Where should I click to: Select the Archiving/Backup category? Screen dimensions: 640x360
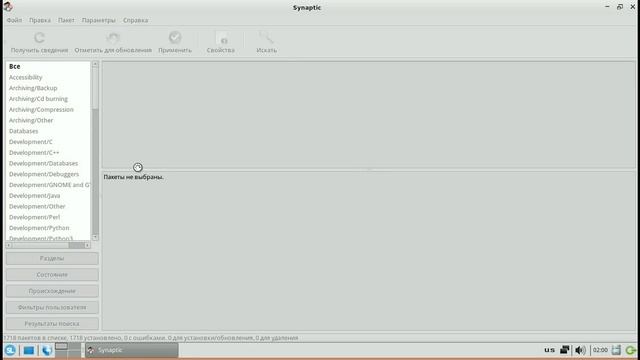point(48,88)
